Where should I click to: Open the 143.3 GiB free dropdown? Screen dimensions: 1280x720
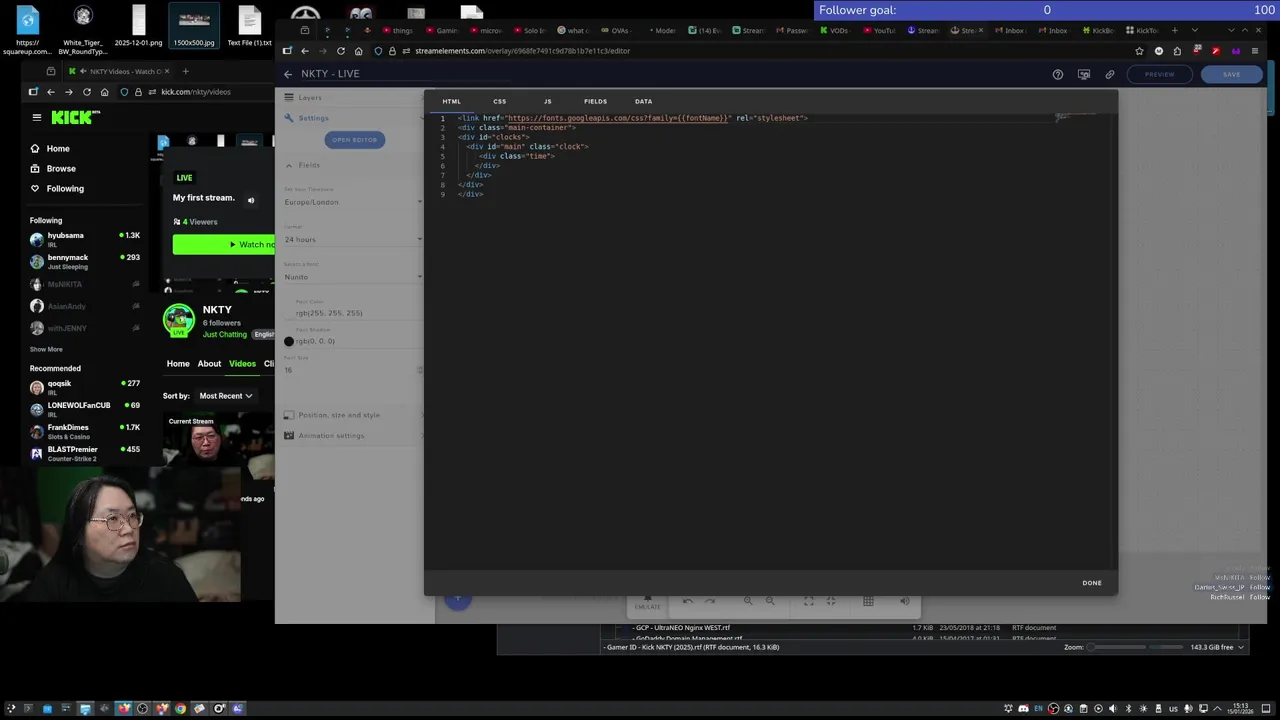click(1217, 647)
